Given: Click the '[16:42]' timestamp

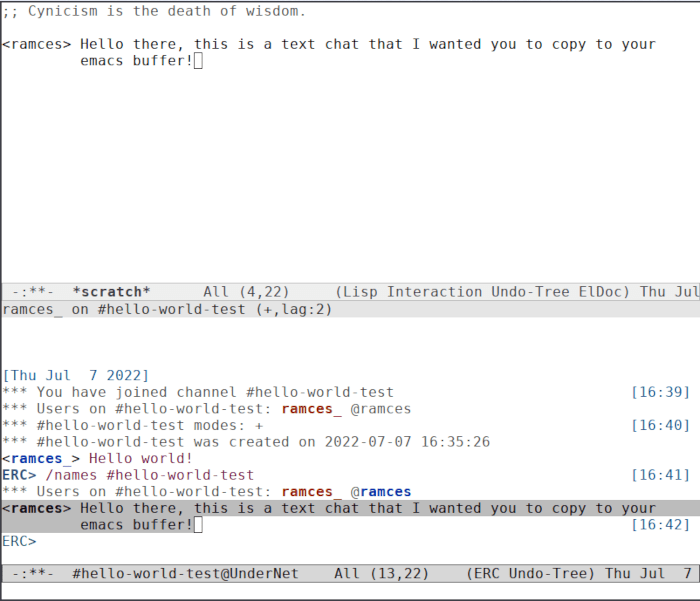Looking at the screenshot, I should tap(661, 525).
